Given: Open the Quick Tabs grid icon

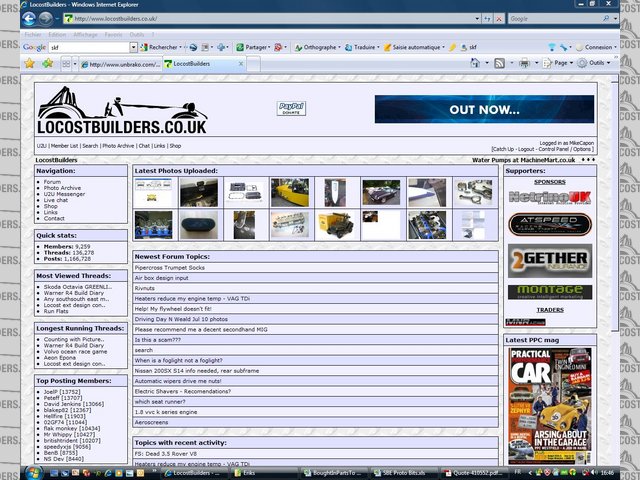Looking at the screenshot, I should [x=66, y=64].
